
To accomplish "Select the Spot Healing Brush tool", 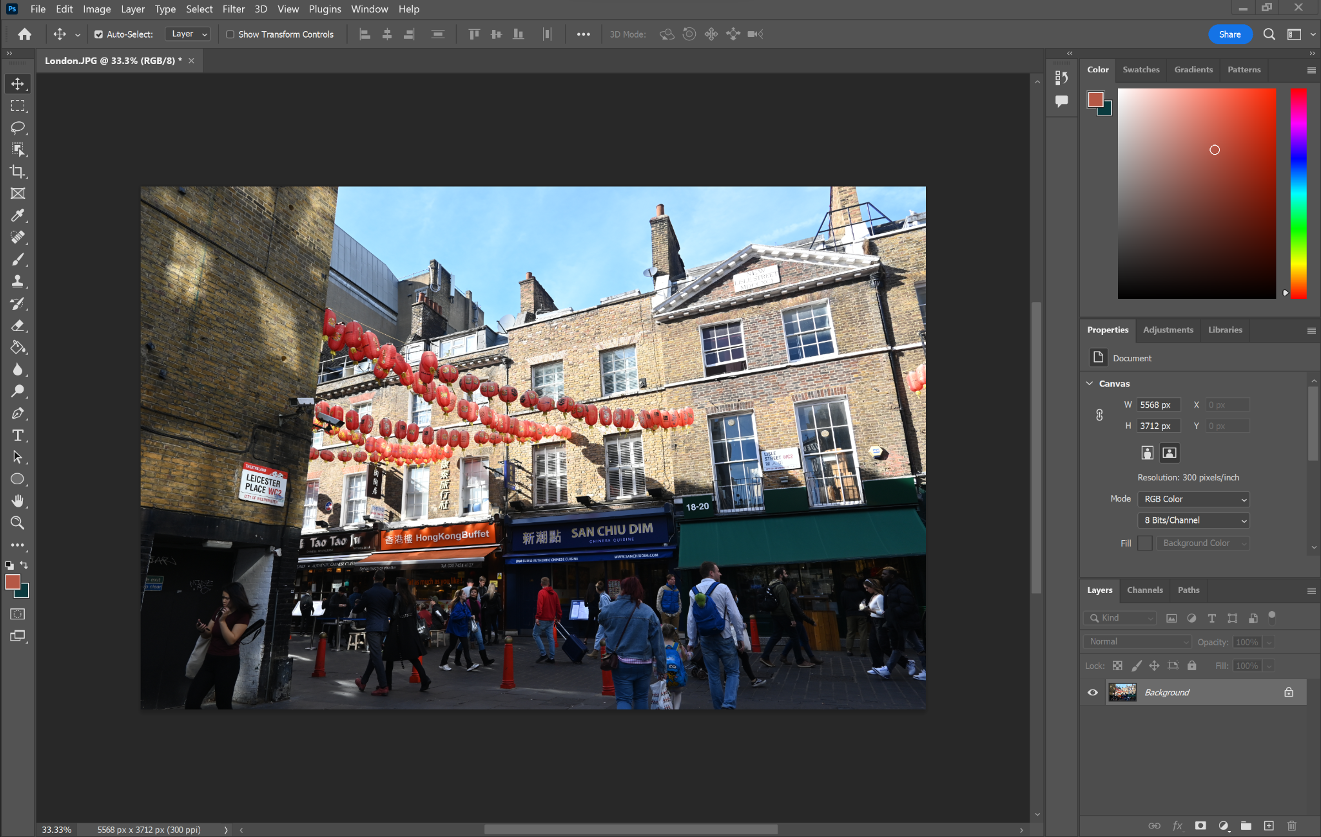I will pyautogui.click(x=18, y=237).
